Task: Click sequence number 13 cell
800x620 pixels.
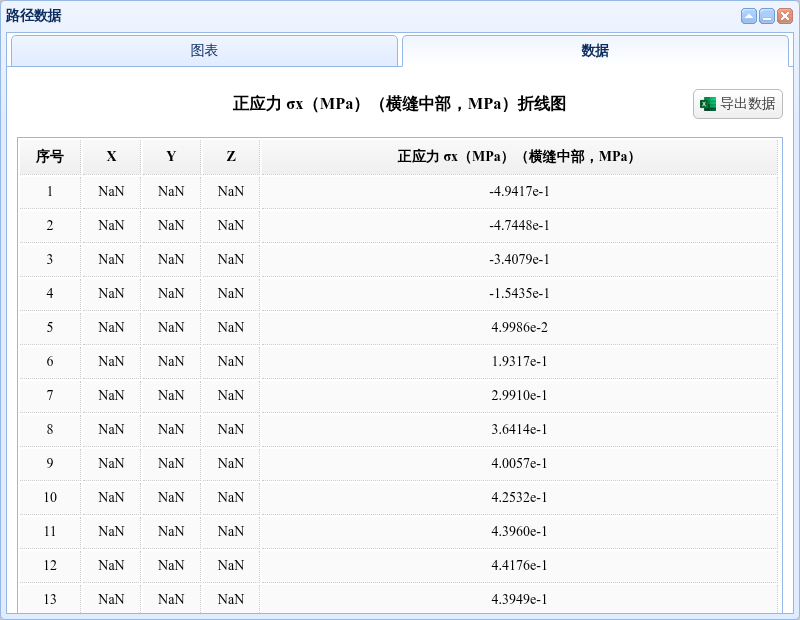Action: tap(49, 599)
